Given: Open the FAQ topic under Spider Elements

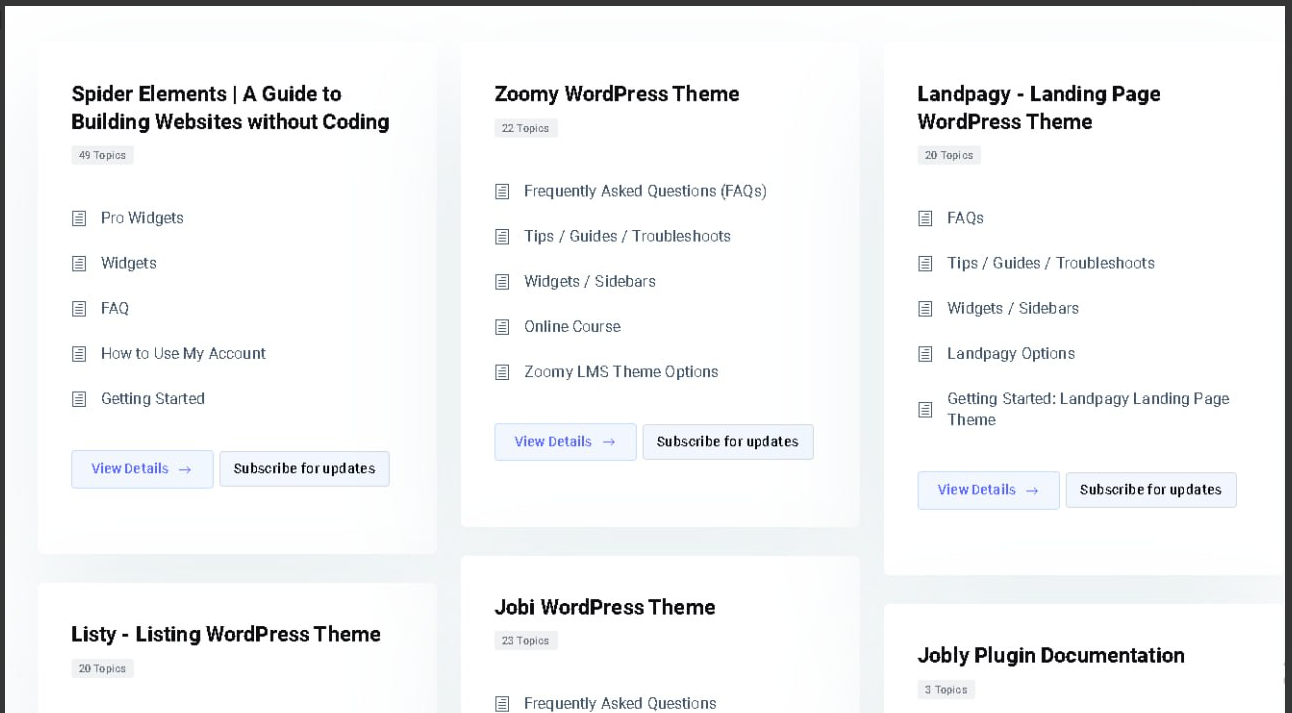Looking at the screenshot, I should point(115,308).
